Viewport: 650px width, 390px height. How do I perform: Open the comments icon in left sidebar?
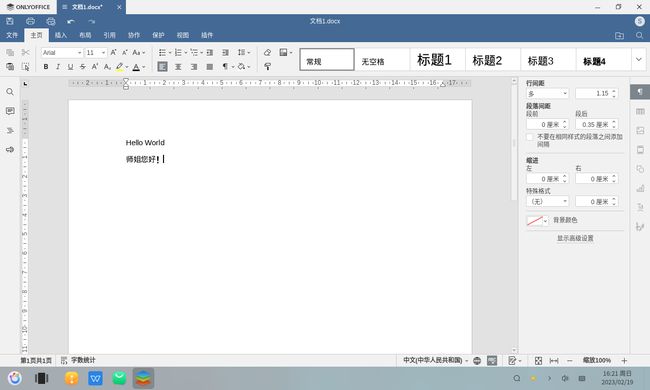pyautogui.click(x=10, y=111)
